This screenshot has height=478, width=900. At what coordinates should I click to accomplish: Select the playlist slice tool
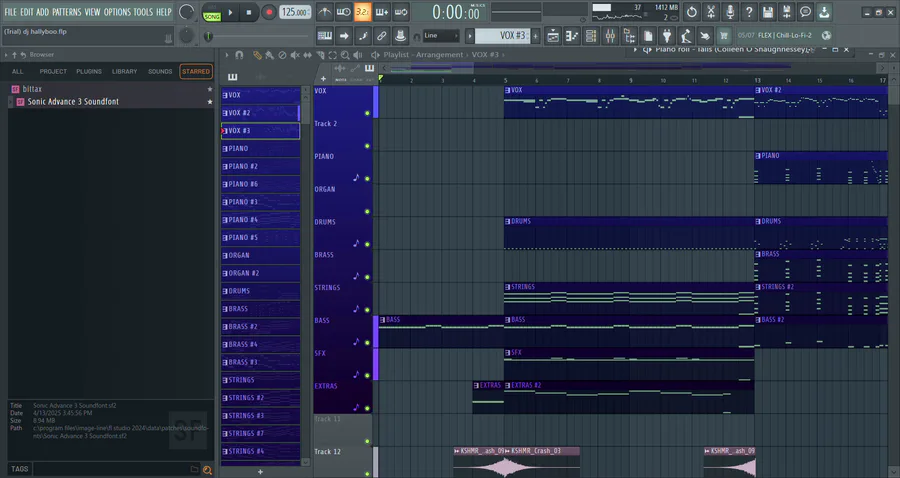(x=320, y=55)
